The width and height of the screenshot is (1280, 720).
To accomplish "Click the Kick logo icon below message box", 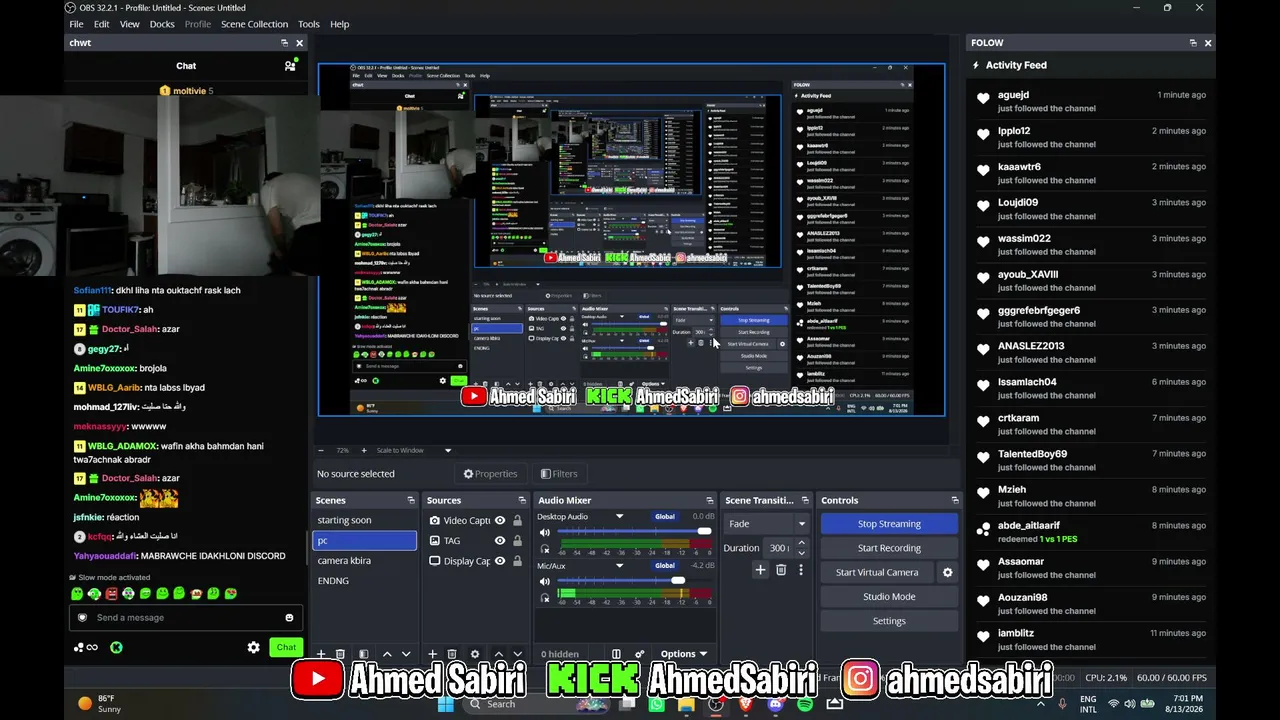I will point(116,647).
